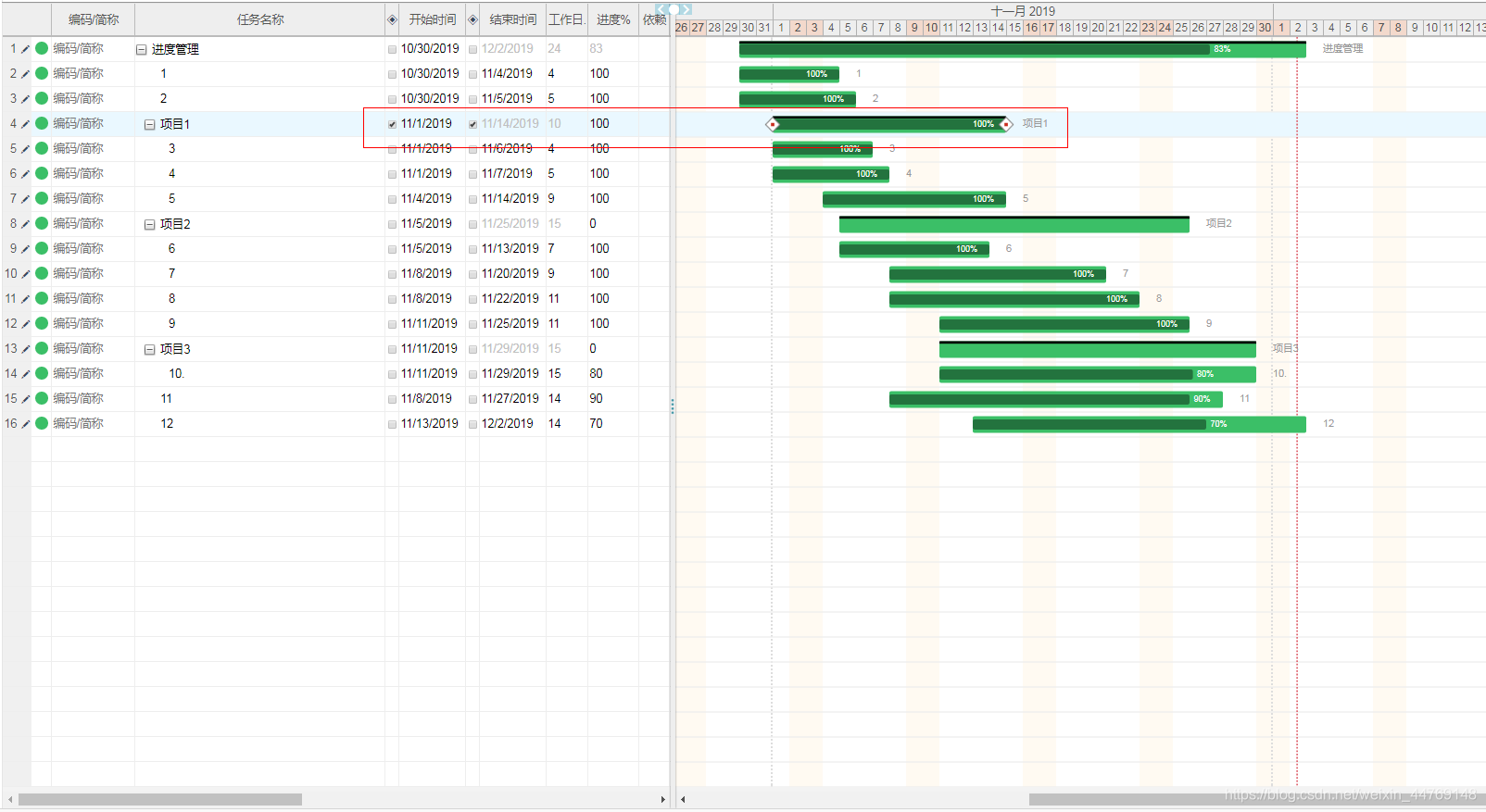Click the green status circle on row 5

[42, 148]
